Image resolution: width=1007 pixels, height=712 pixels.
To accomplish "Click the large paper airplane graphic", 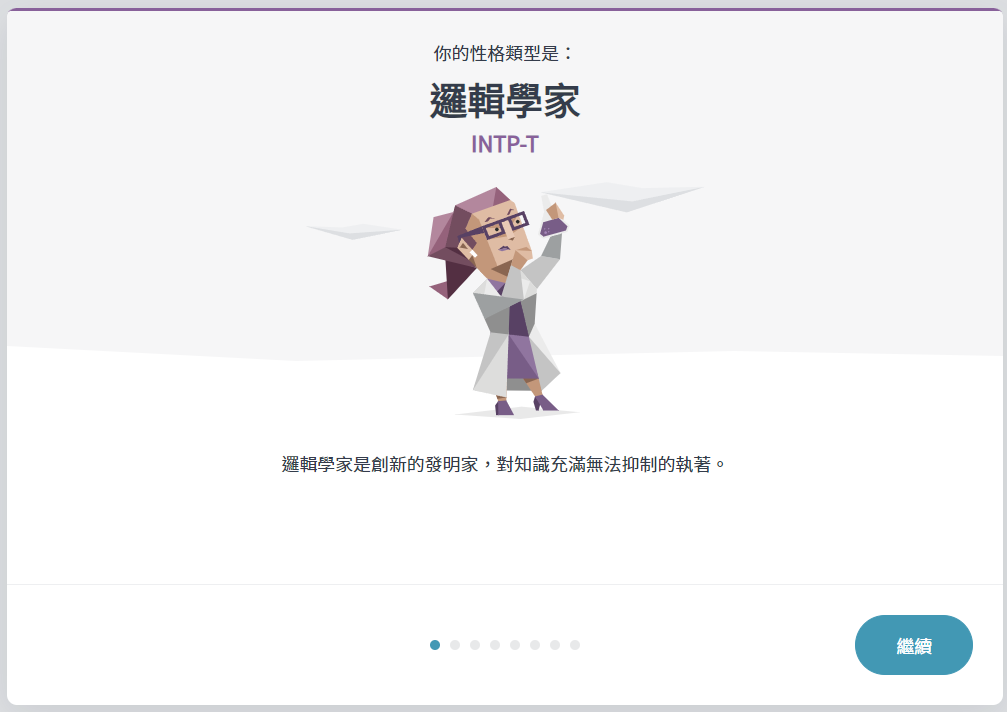I will (622, 196).
